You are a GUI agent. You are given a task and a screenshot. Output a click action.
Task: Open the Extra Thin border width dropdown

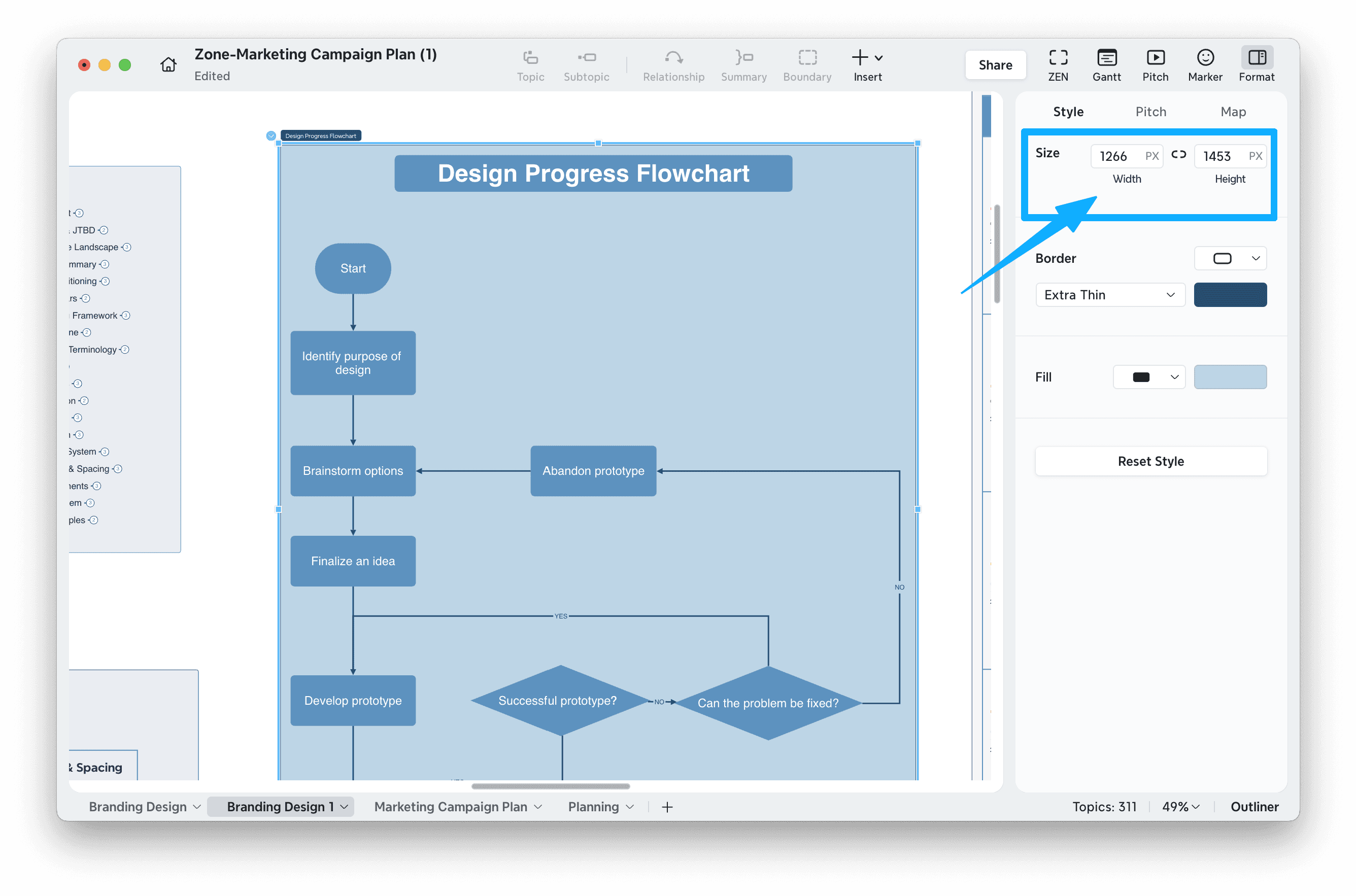(1110, 295)
